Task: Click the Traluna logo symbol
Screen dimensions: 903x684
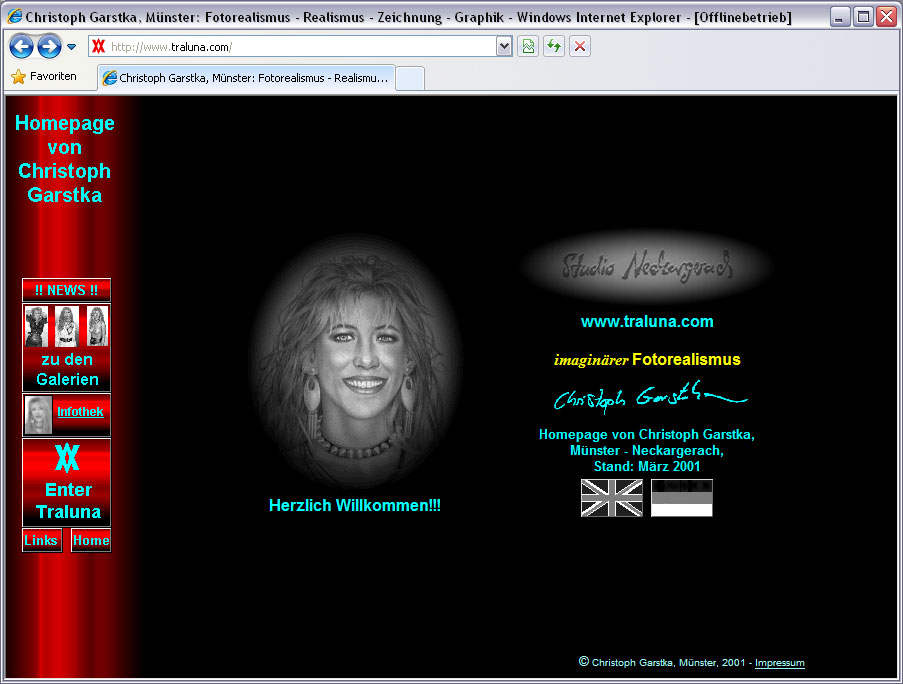Action: click(x=67, y=458)
